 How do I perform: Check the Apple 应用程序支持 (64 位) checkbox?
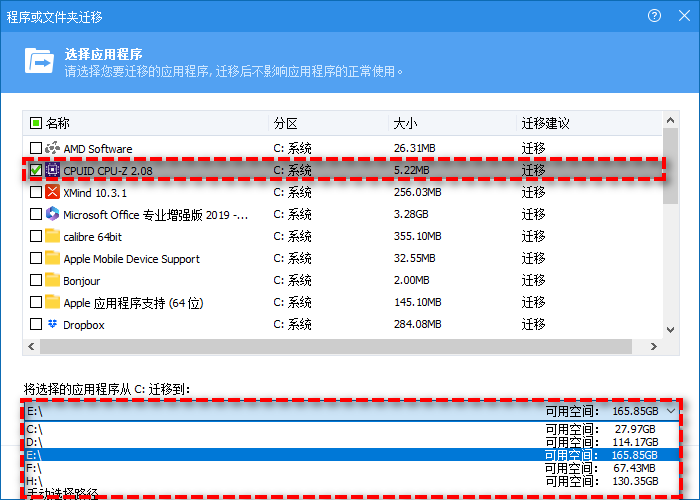click(x=36, y=302)
